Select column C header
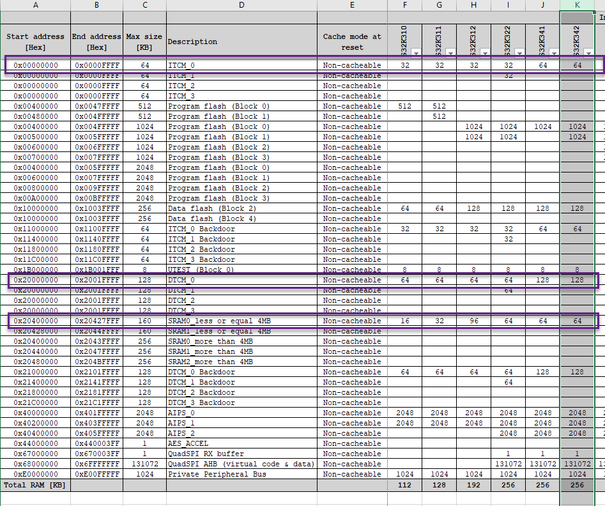The image size is (605, 506). 145,5
